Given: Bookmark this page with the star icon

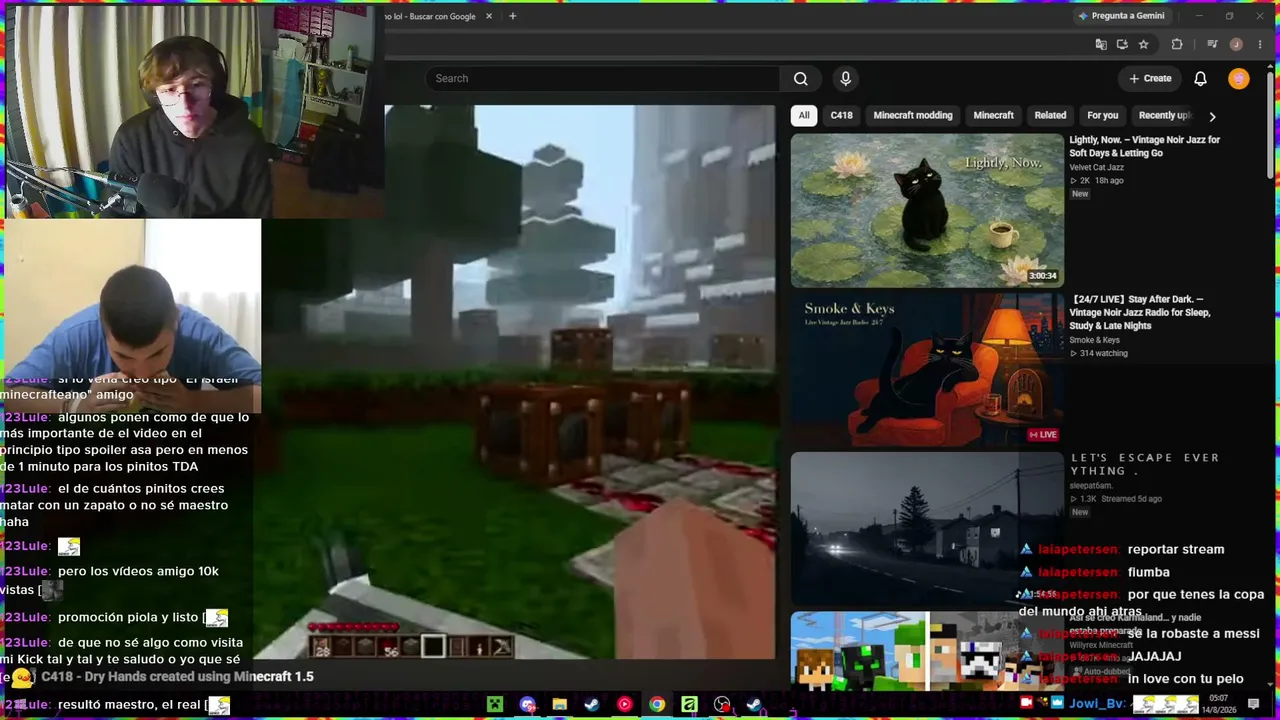Looking at the screenshot, I should (1144, 44).
